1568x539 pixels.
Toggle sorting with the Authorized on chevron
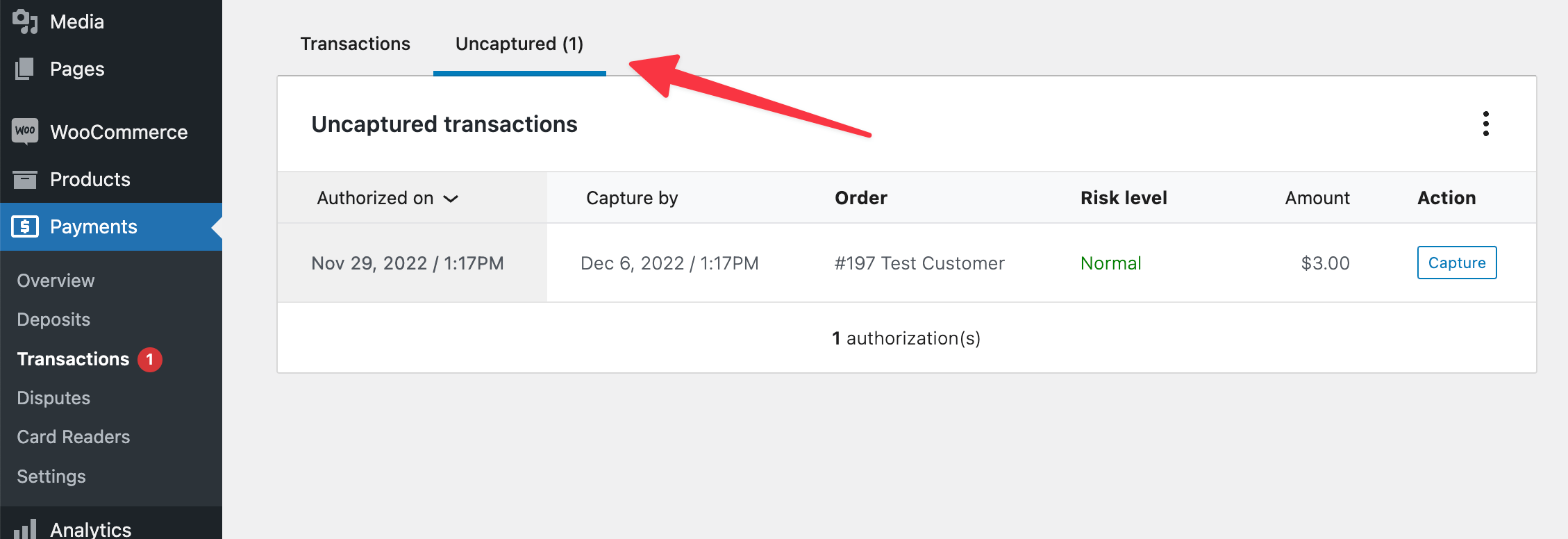coord(450,199)
